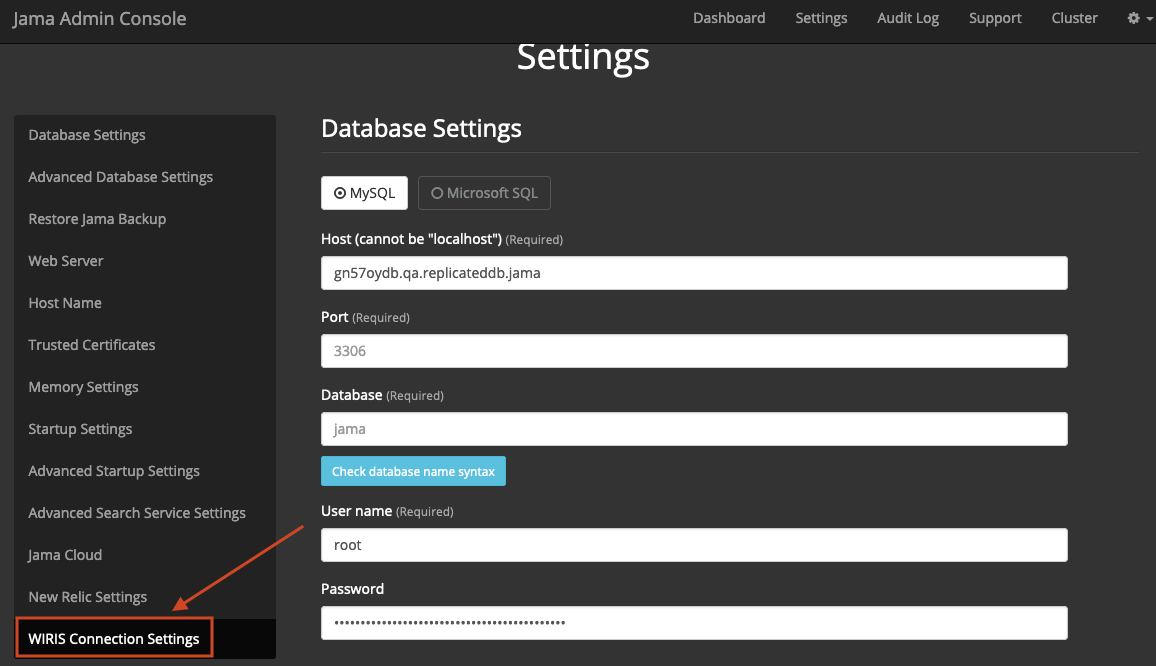
Task: Select the Microsoft SQL database option
Action: pos(484,193)
